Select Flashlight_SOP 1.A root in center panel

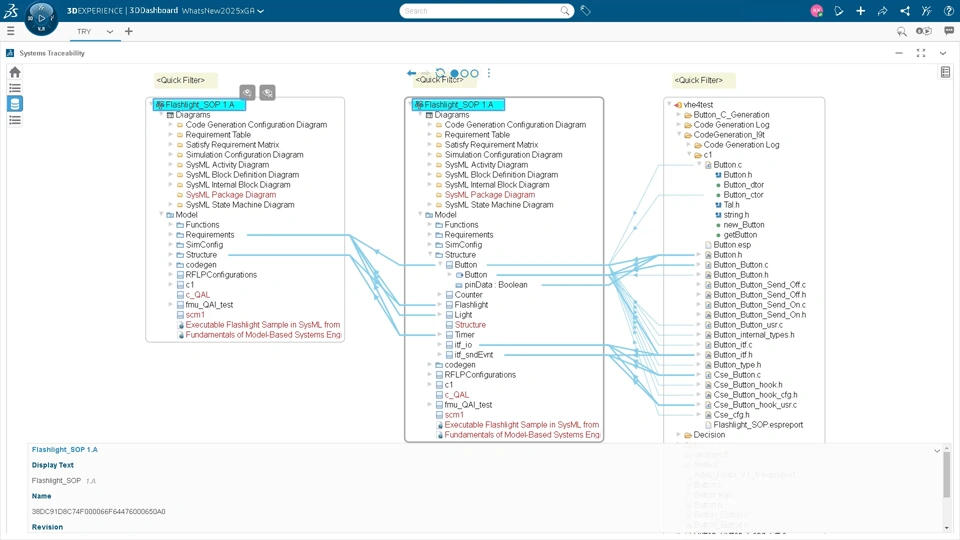click(x=459, y=105)
